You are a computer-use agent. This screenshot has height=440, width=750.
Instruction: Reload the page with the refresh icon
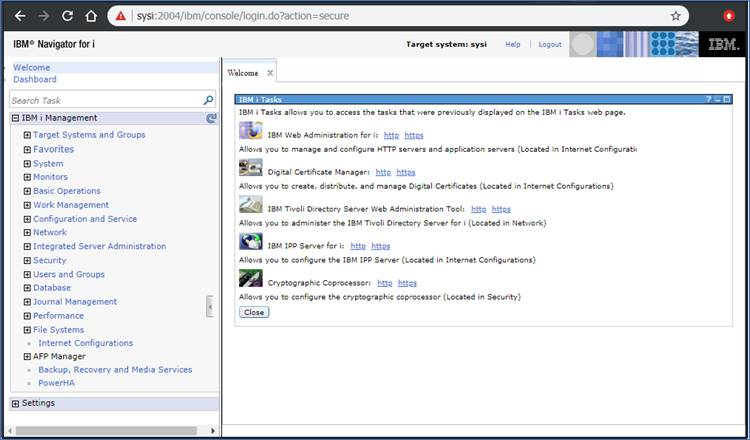point(67,16)
